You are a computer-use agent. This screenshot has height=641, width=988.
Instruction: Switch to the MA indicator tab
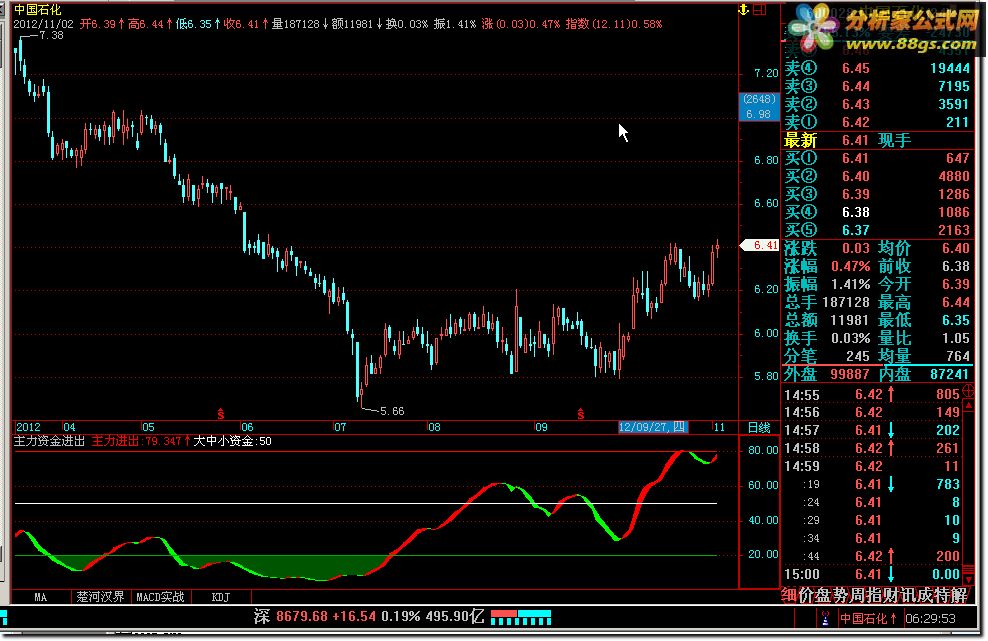click(40, 597)
